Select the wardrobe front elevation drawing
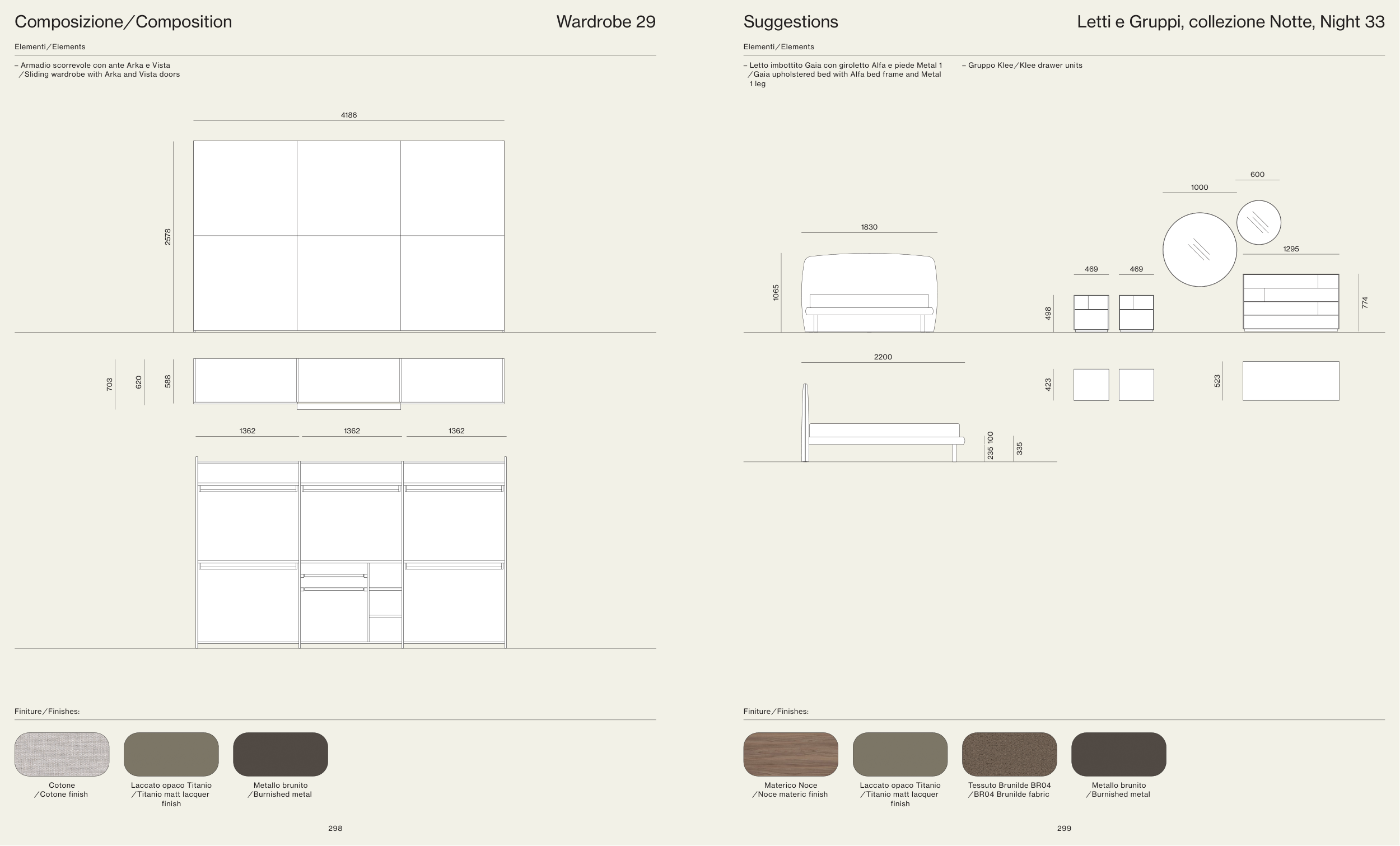 (348, 236)
